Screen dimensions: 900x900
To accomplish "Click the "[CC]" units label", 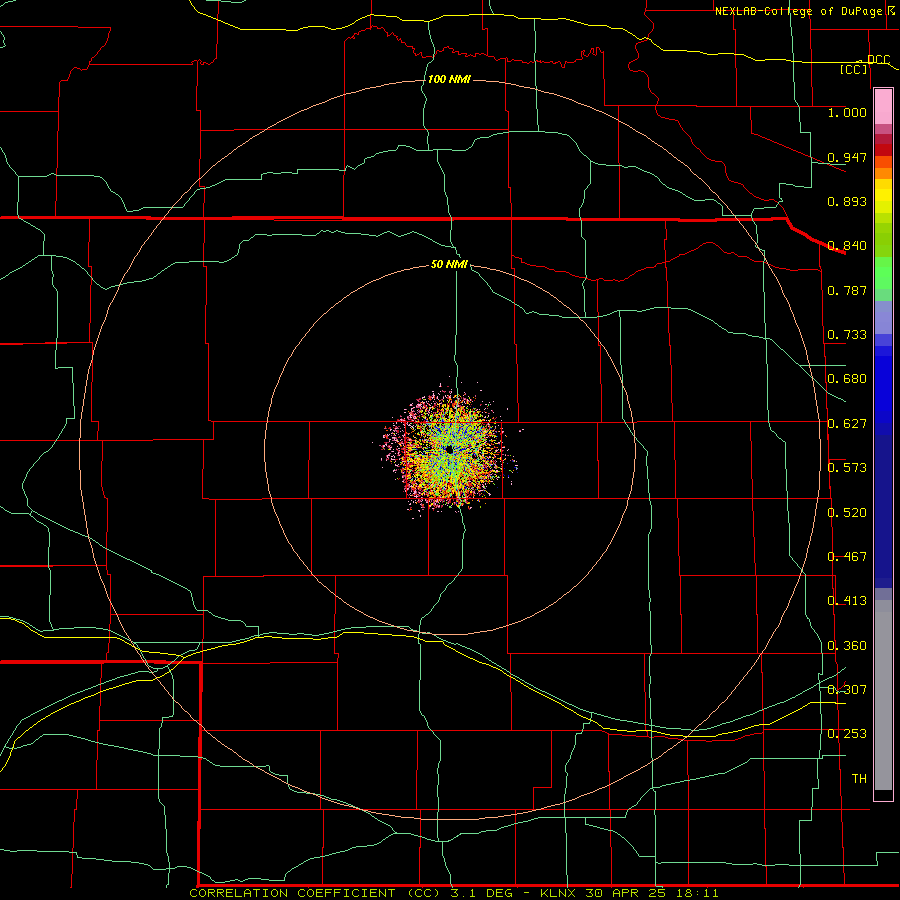I will [x=854, y=69].
